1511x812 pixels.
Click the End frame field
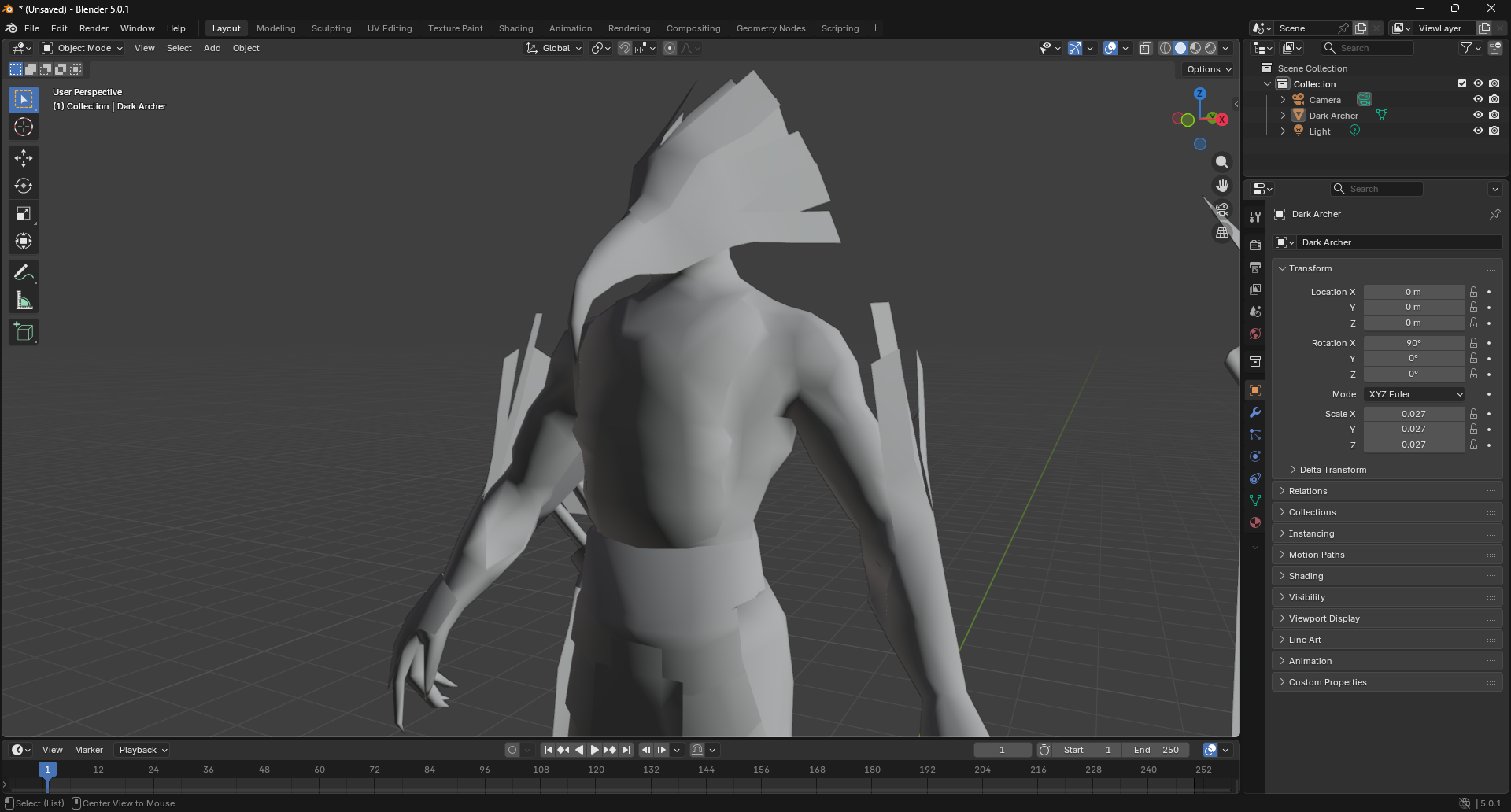coord(1156,750)
